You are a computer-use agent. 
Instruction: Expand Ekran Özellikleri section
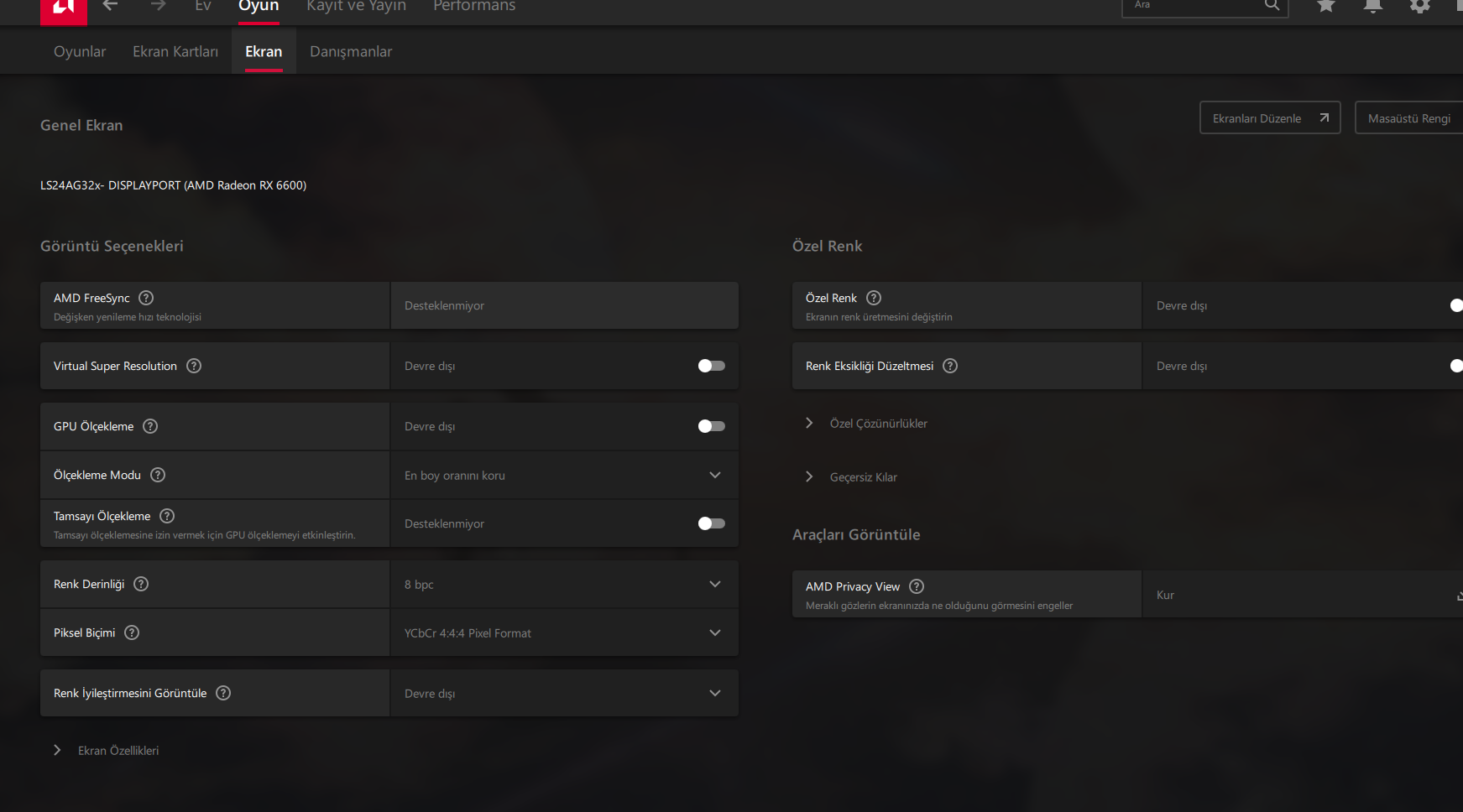(106, 751)
